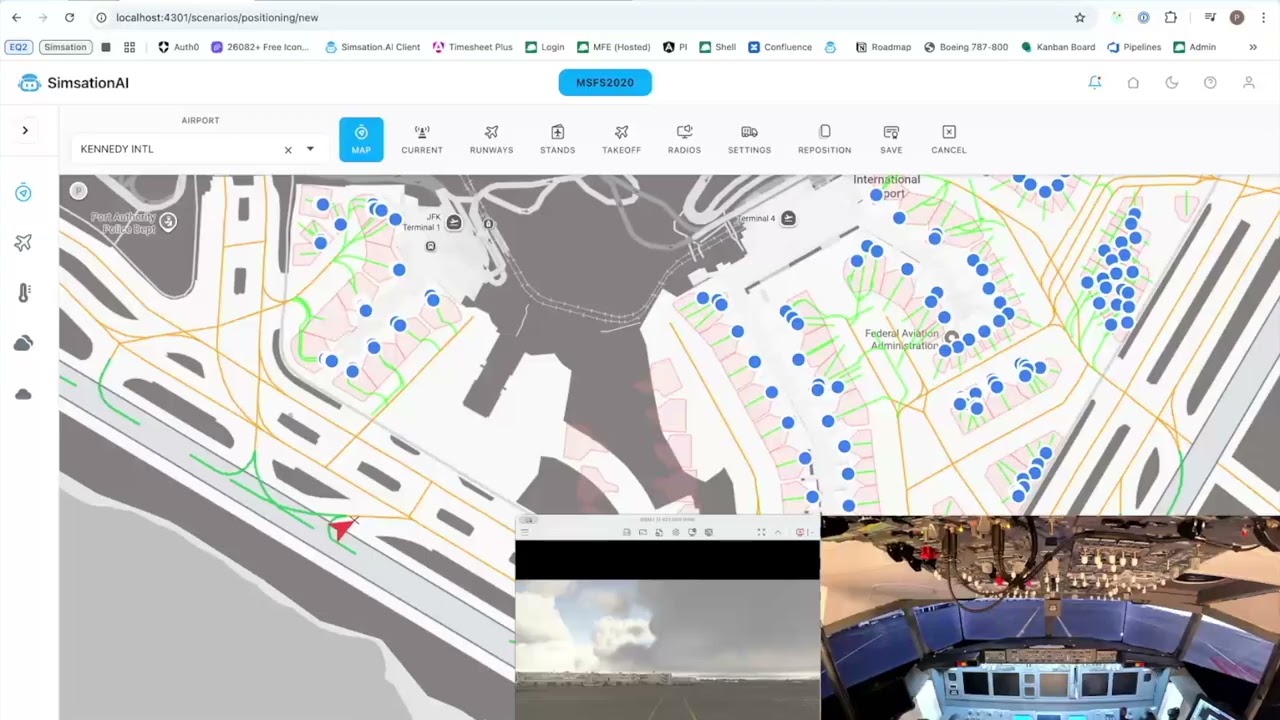Click the SAVE button
Screen dimensions: 1280x720
(891, 139)
